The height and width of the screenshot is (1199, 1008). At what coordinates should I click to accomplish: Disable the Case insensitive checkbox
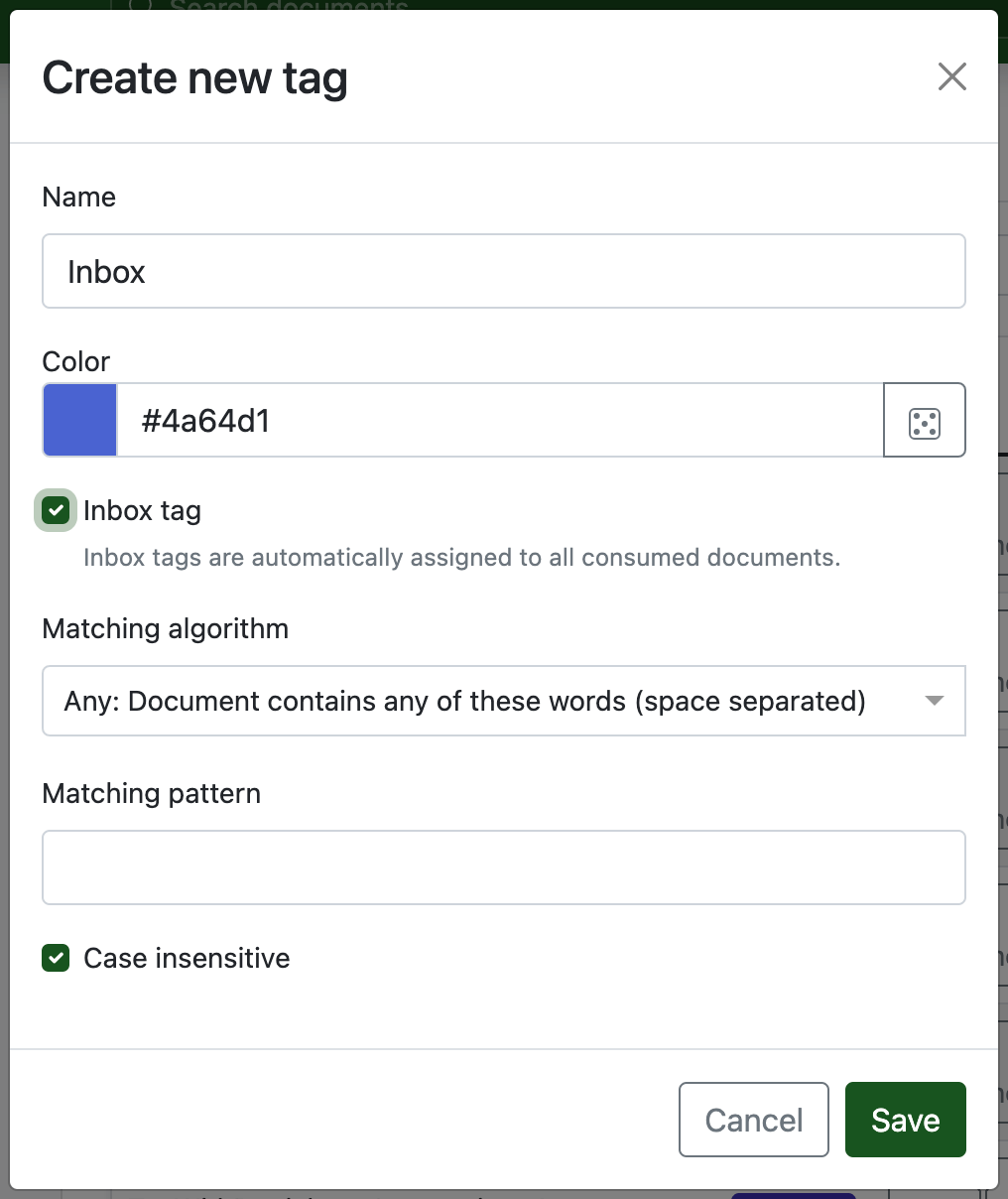[x=56, y=959]
